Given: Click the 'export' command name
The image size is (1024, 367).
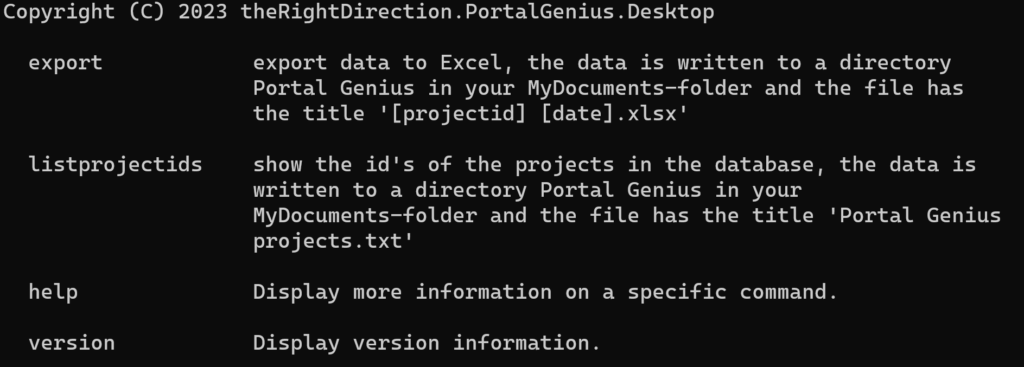Looking at the screenshot, I should tap(65, 63).
